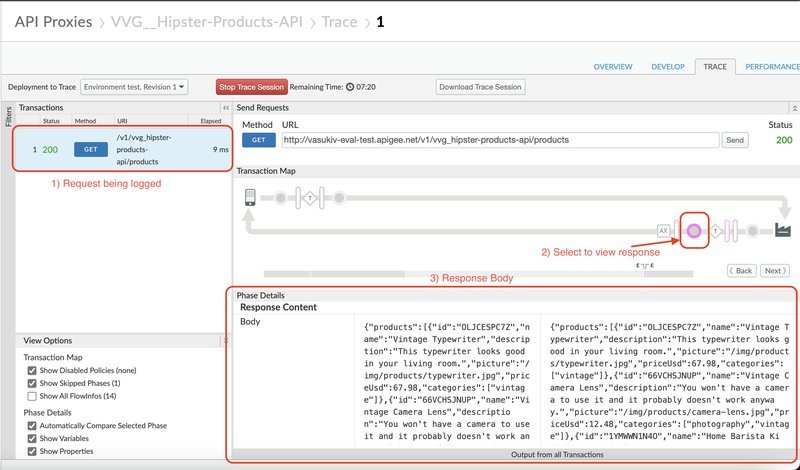Toggle Show Disabled Policies (none) checkbox

32,370
